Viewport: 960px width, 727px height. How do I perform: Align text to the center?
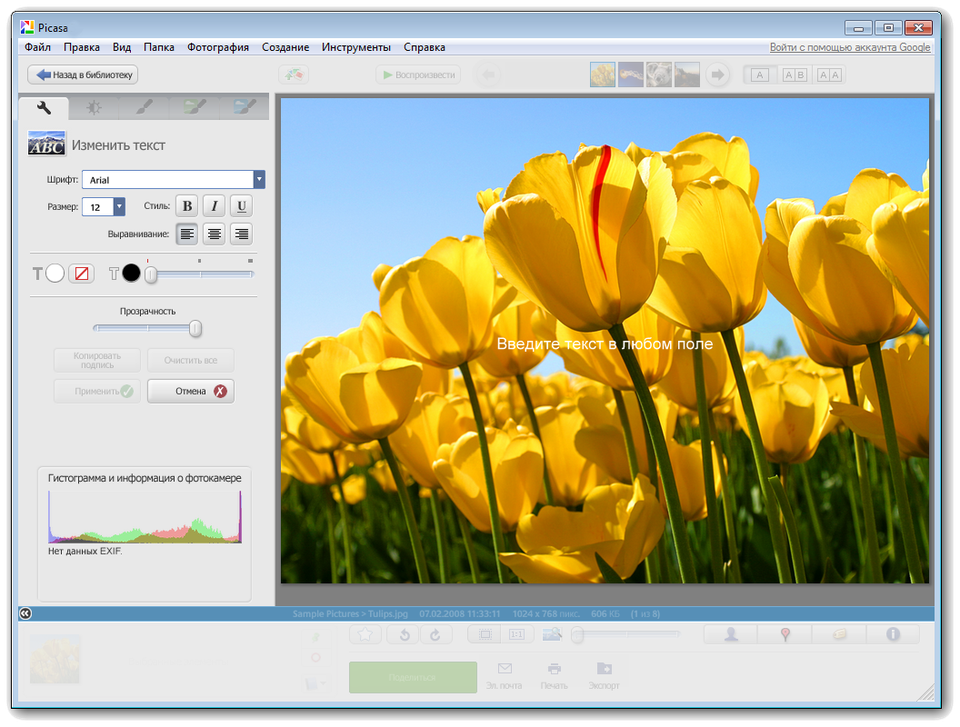click(213, 234)
